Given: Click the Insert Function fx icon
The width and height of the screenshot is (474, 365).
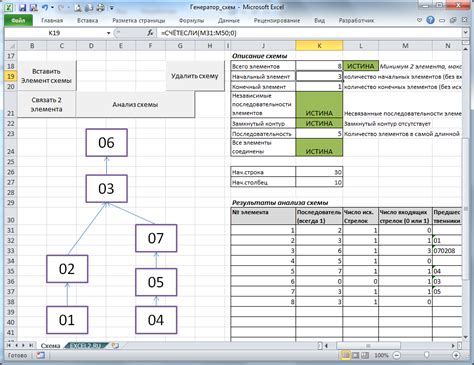Looking at the screenshot, I should 151,33.
